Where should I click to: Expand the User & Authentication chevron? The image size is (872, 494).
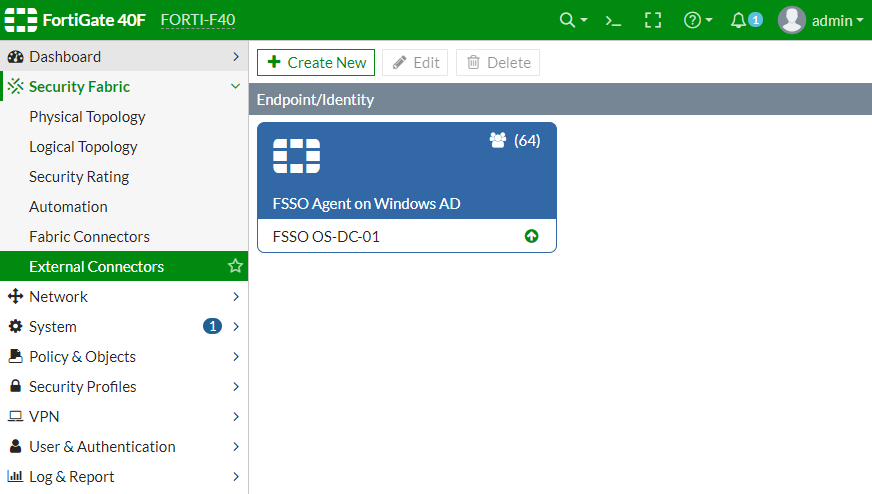[x=236, y=447]
